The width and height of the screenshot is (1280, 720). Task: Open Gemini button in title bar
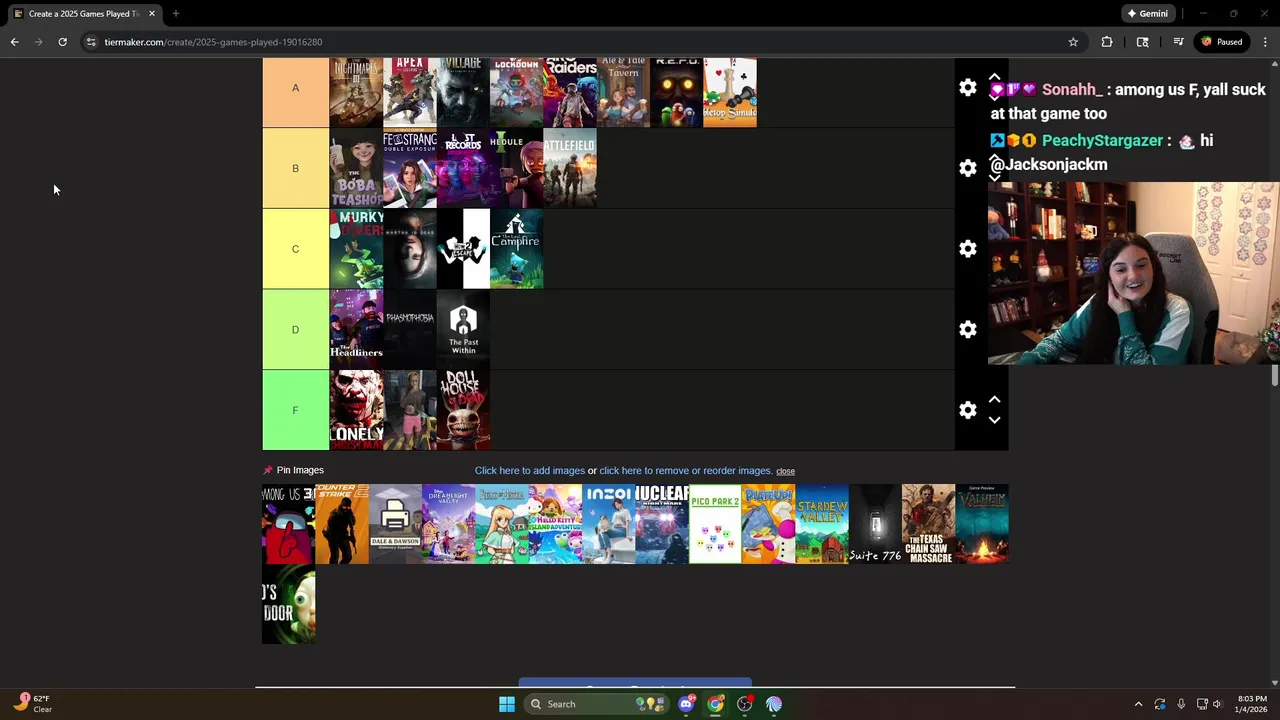coord(1147,13)
